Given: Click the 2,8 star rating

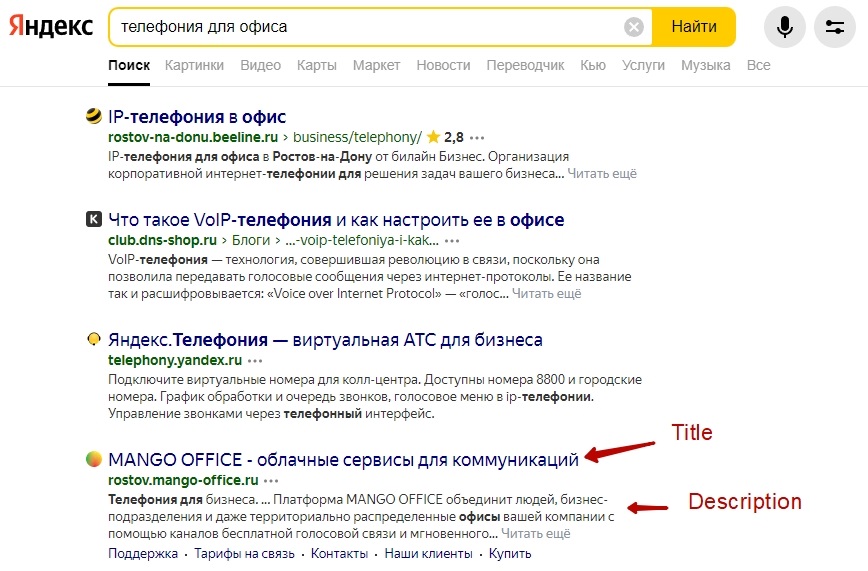Looking at the screenshot, I should pyautogui.click(x=446, y=137).
